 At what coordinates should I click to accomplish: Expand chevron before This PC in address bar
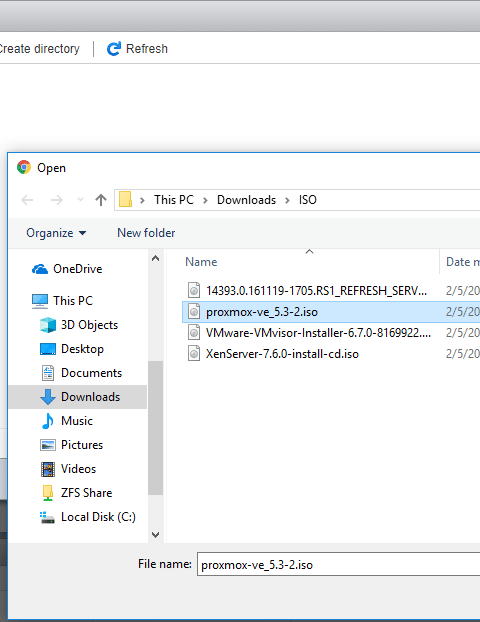[142, 200]
